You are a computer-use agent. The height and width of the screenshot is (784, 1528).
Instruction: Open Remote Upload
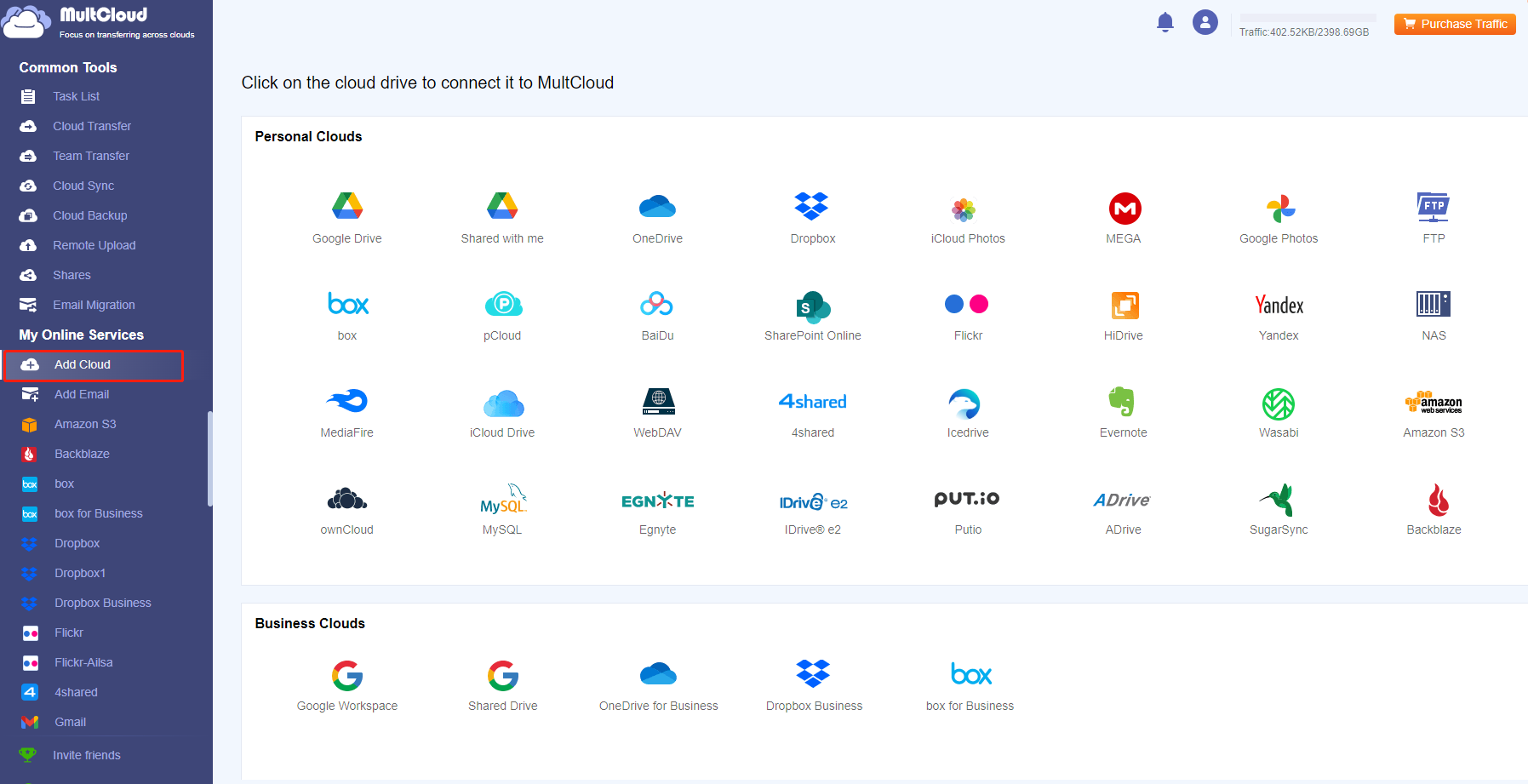pyautogui.click(x=94, y=245)
